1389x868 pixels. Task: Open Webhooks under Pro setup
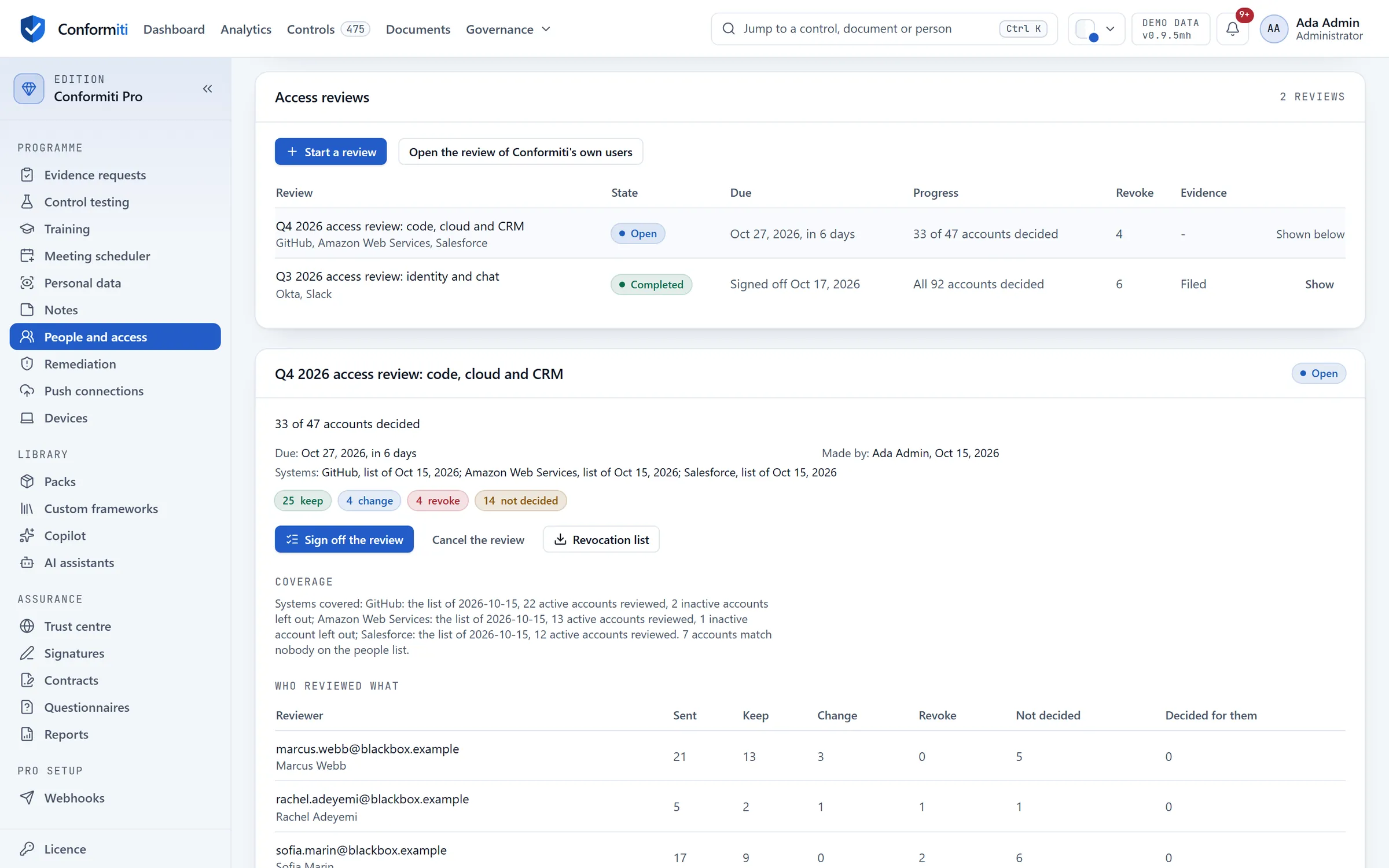click(115, 797)
